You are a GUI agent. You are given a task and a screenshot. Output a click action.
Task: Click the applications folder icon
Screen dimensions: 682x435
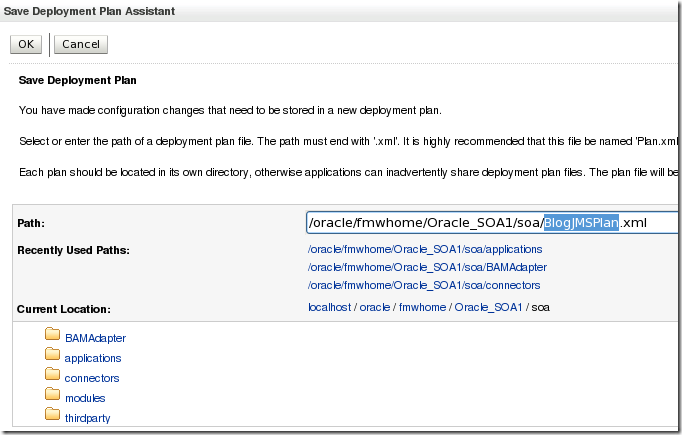[53, 357]
